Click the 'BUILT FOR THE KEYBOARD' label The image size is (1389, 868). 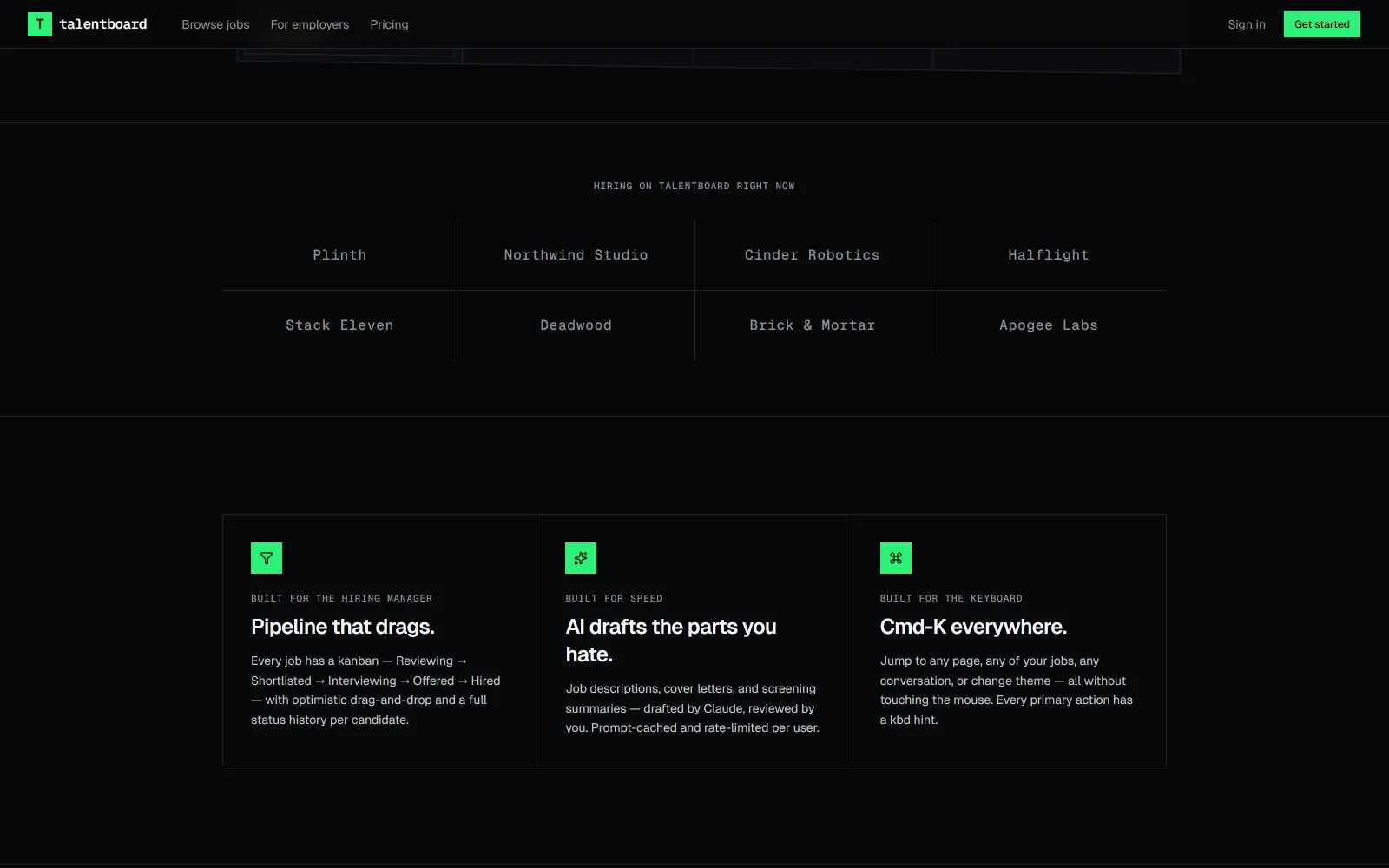951,598
